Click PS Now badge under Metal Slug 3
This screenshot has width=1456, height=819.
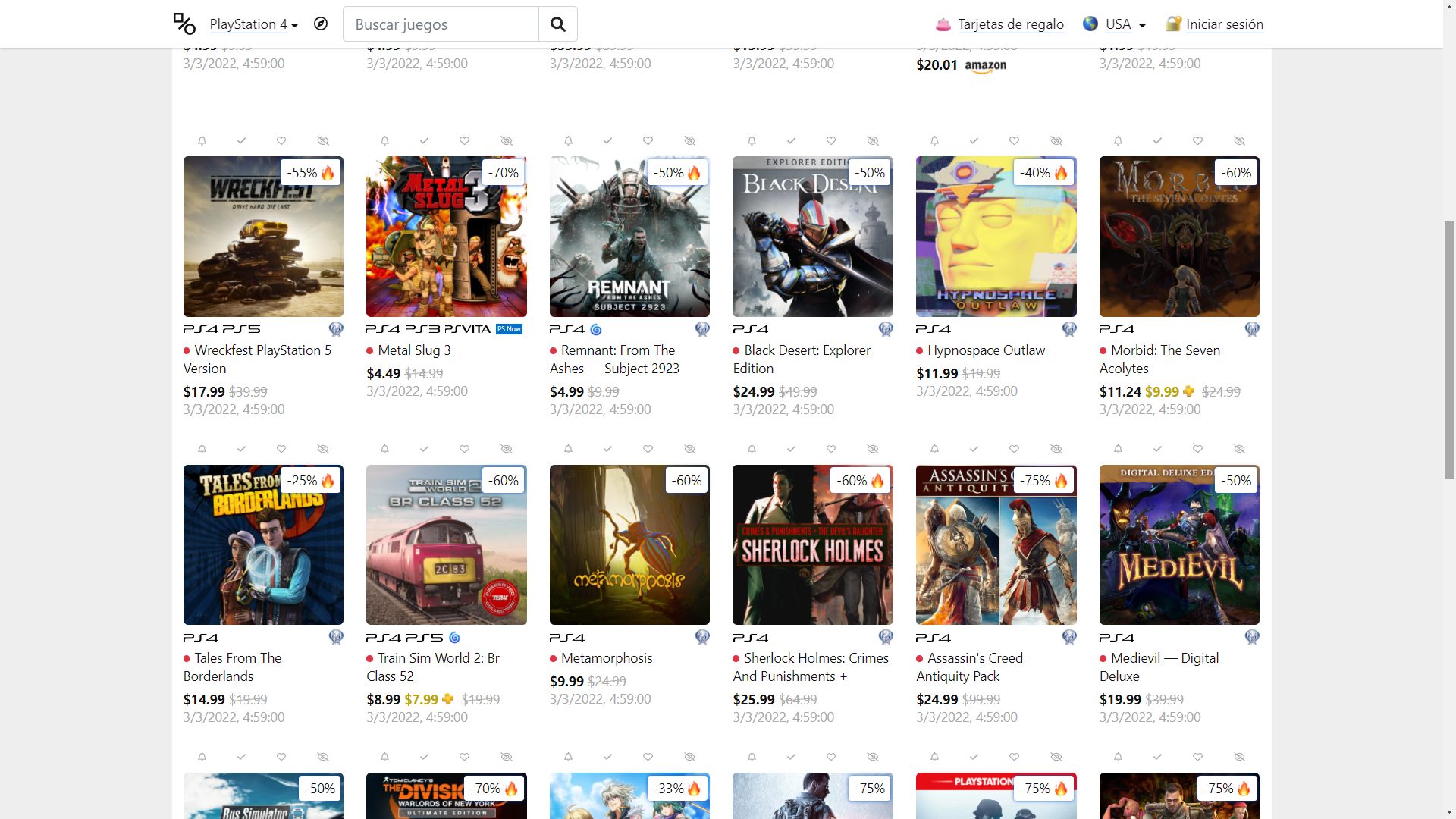click(509, 329)
